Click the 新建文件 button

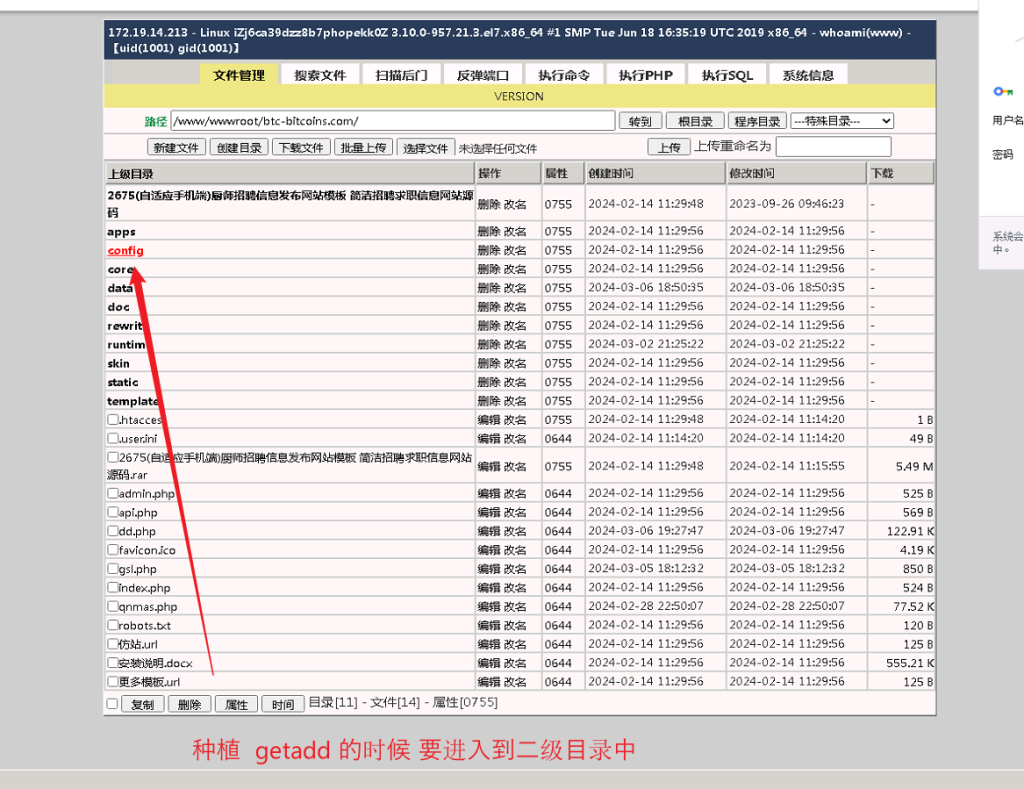tap(176, 147)
